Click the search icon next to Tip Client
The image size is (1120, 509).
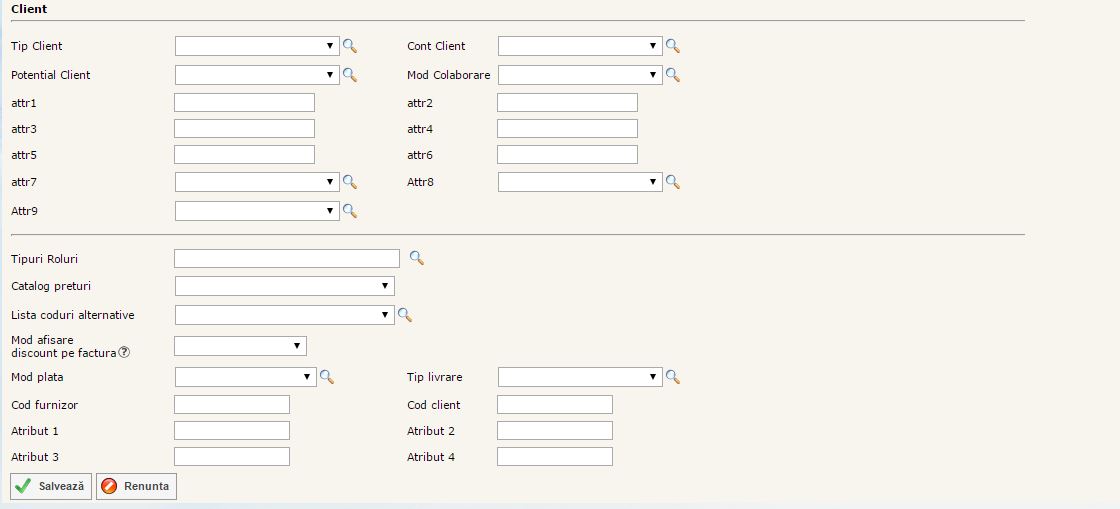pyautogui.click(x=350, y=46)
